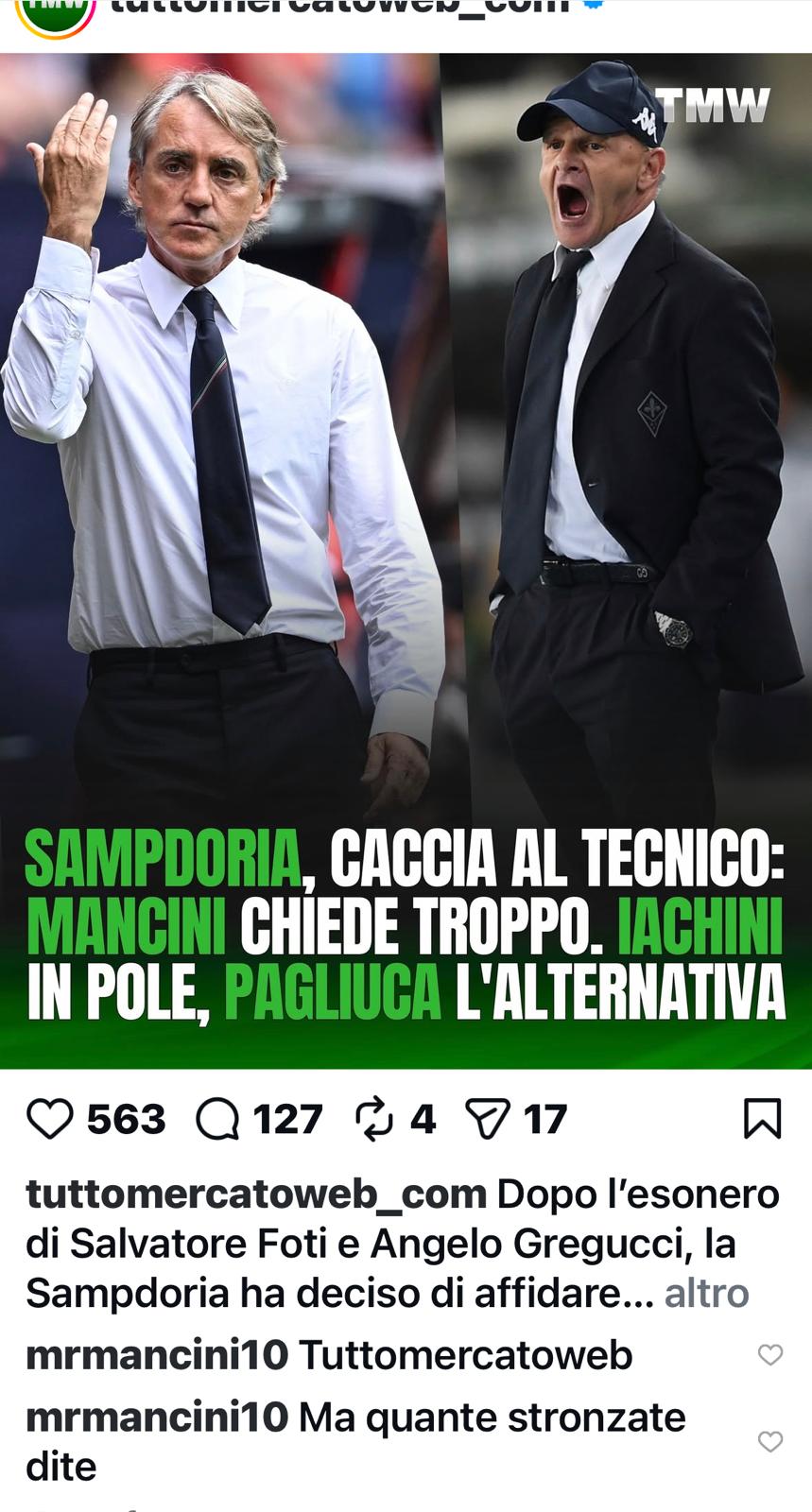Save post with bookmark icon
The image size is (812, 1512).
[763, 1119]
